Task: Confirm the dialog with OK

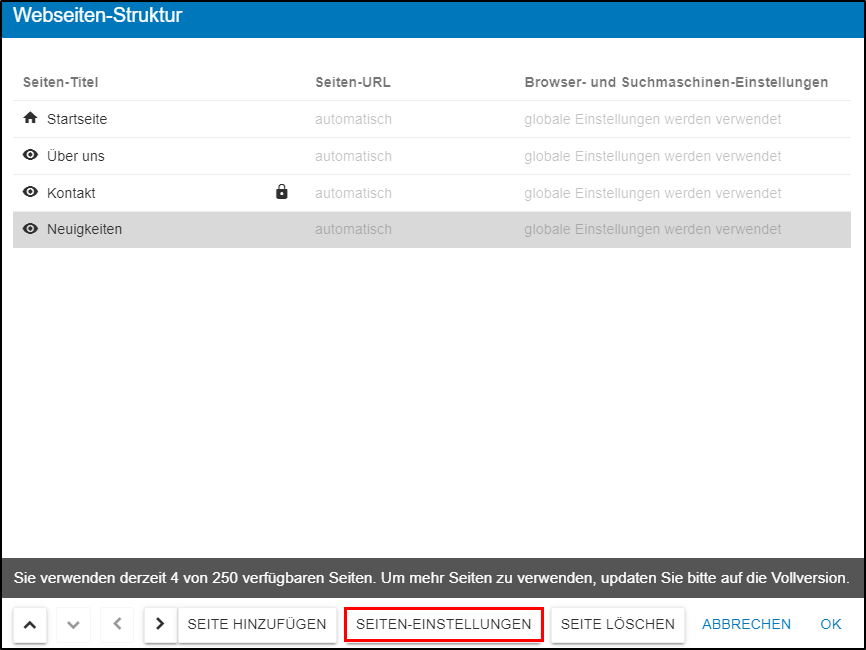Action: coord(831,624)
